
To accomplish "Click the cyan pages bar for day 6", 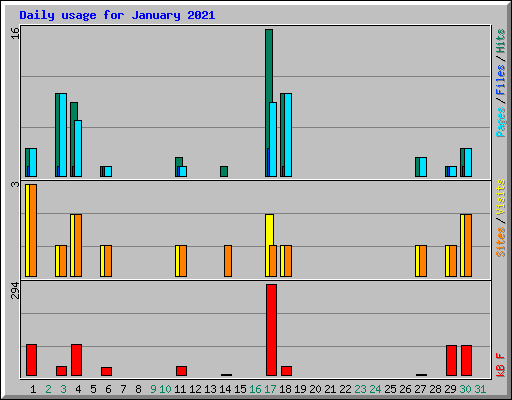I will click(108, 171).
